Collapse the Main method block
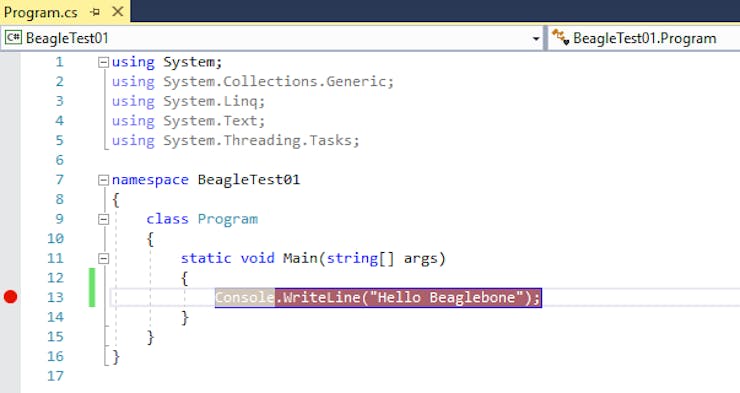740x393 pixels. pos(103,259)
